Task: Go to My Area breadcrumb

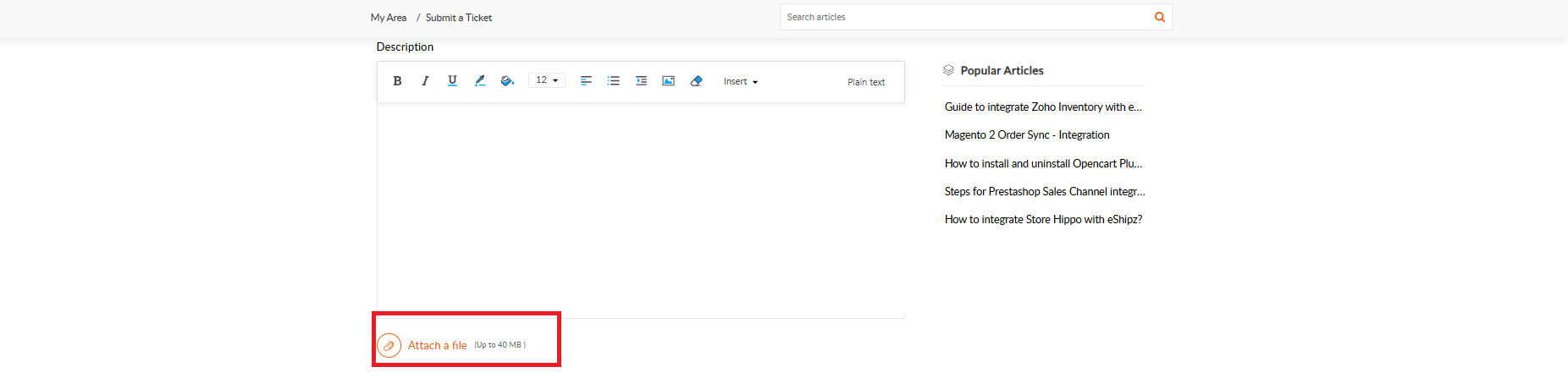Action: pyautogui.click(x=389, y=18)
